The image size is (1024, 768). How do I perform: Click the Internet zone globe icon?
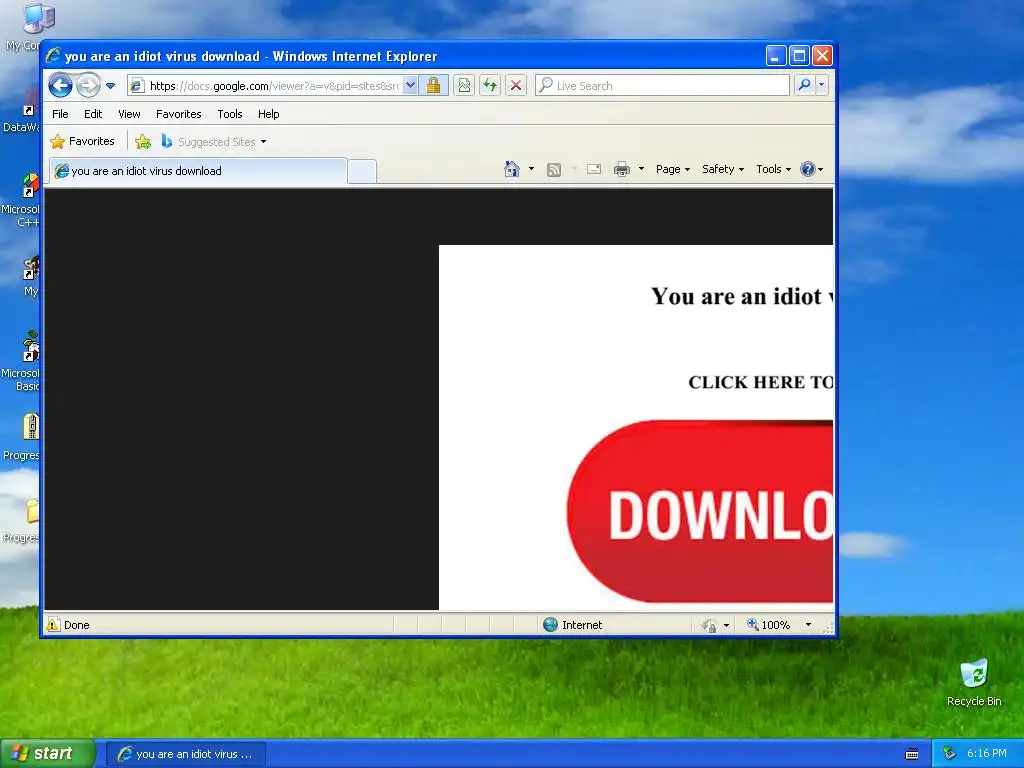551,625
